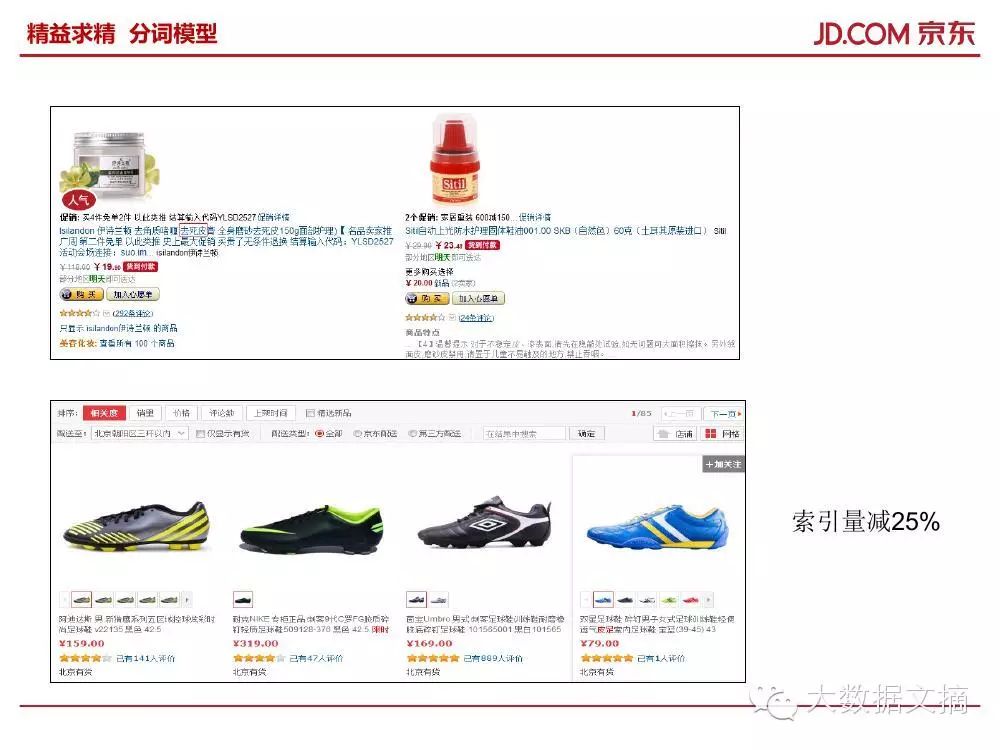
Task: Open the 292条评论 reviews link
Action: (133, 313)
